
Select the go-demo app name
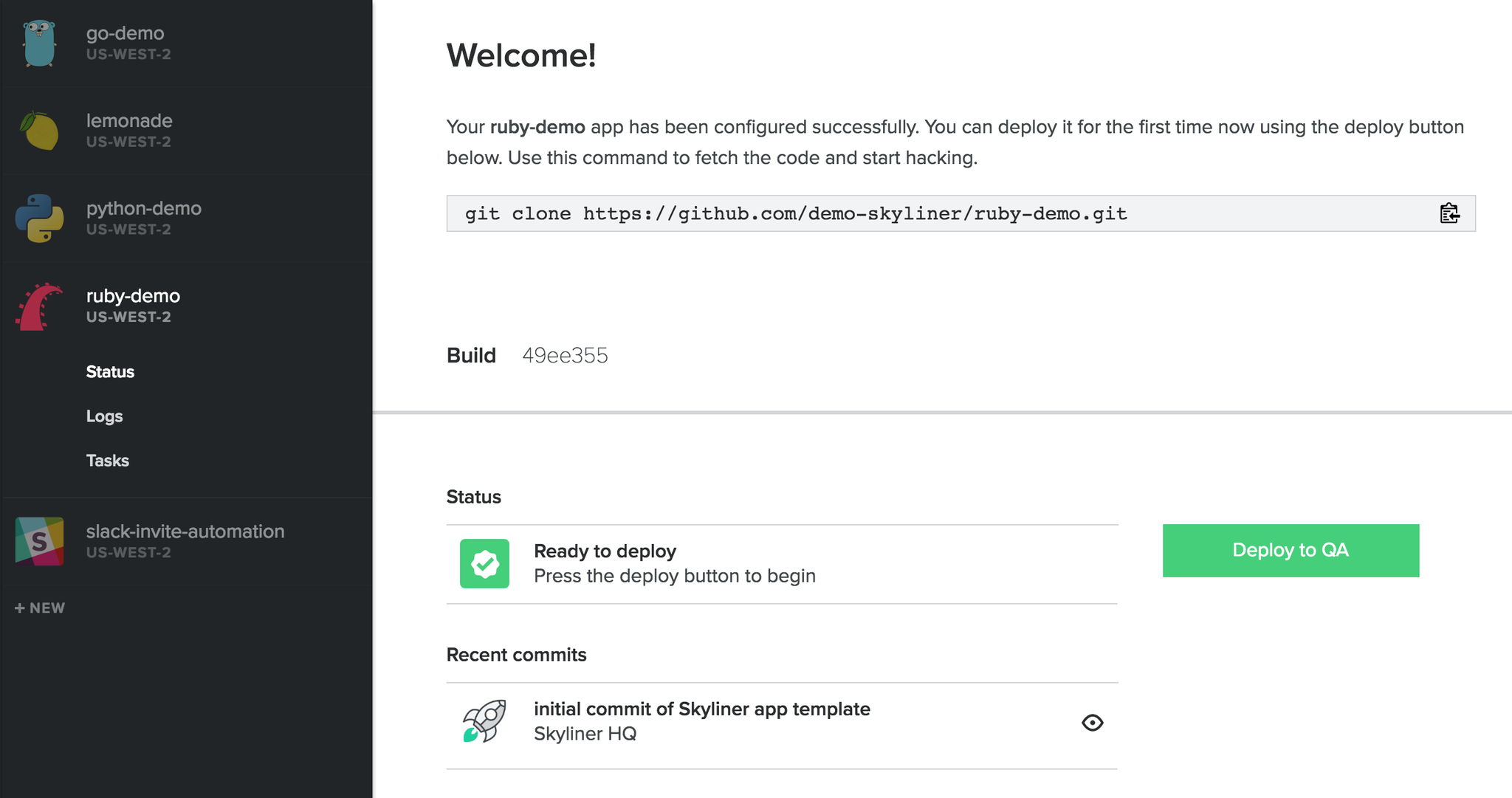125,33
